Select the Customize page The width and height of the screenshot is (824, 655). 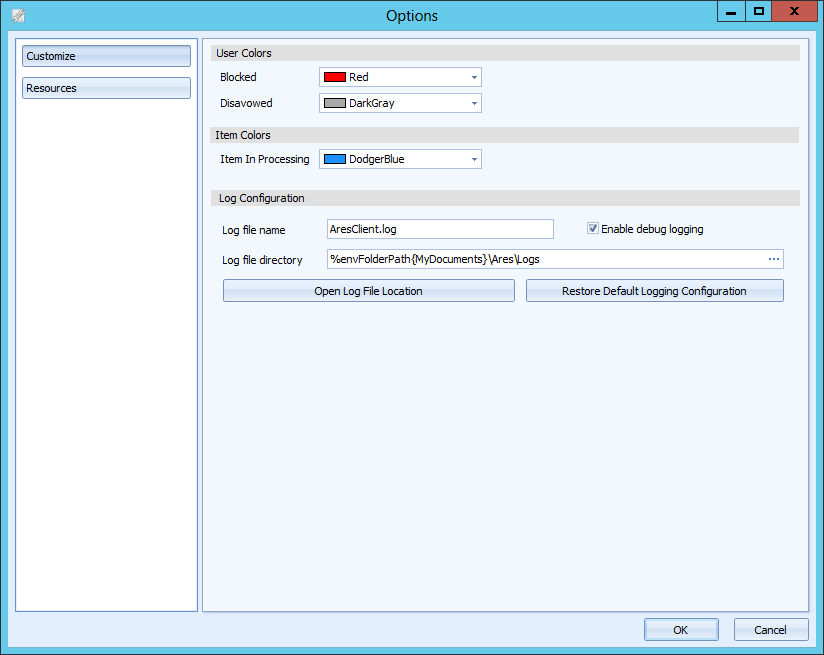coord(105,56)
